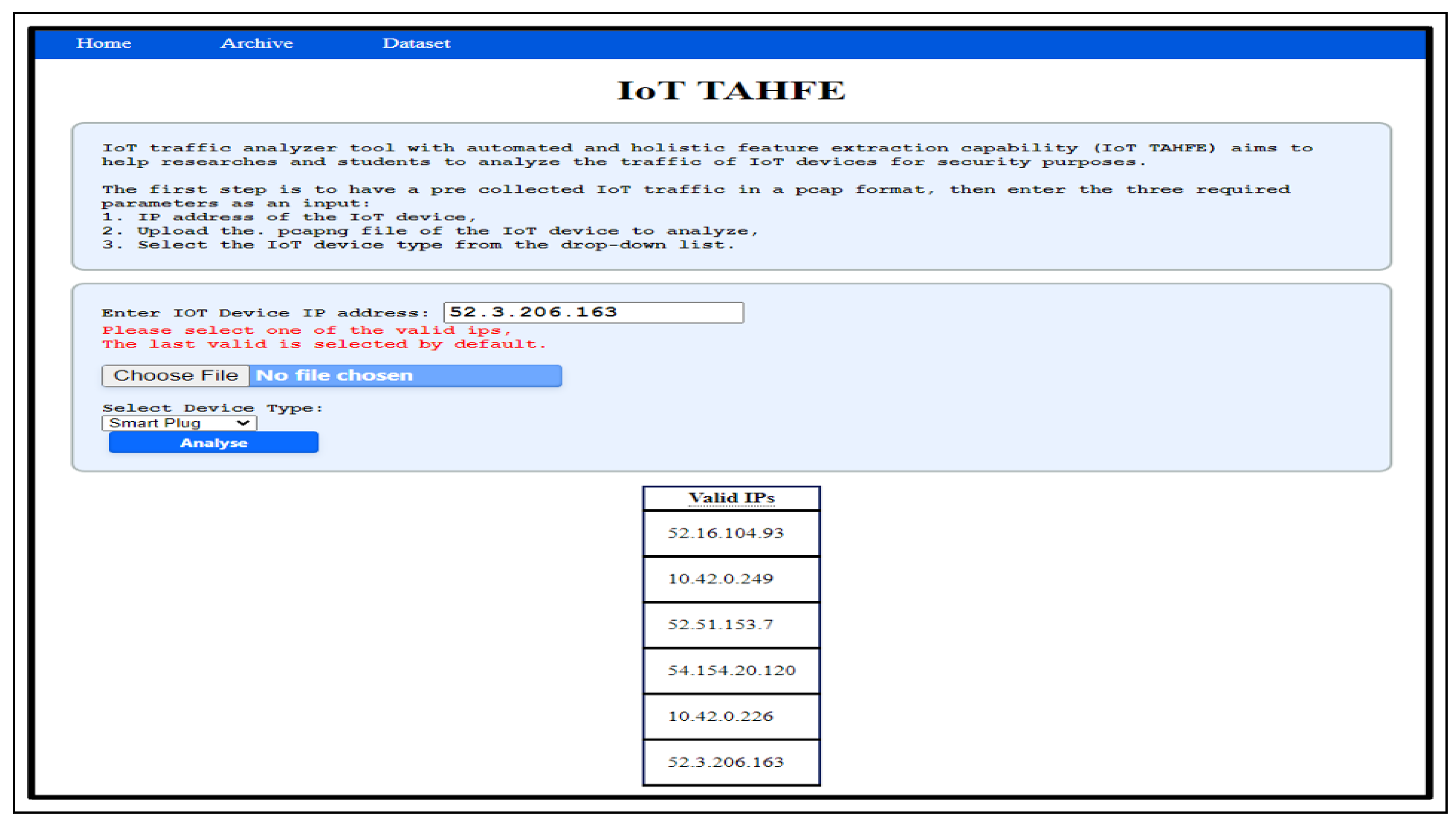Open the Dataset navigation link
This screenshot has height=822, width=1456.
pos(416,43)
